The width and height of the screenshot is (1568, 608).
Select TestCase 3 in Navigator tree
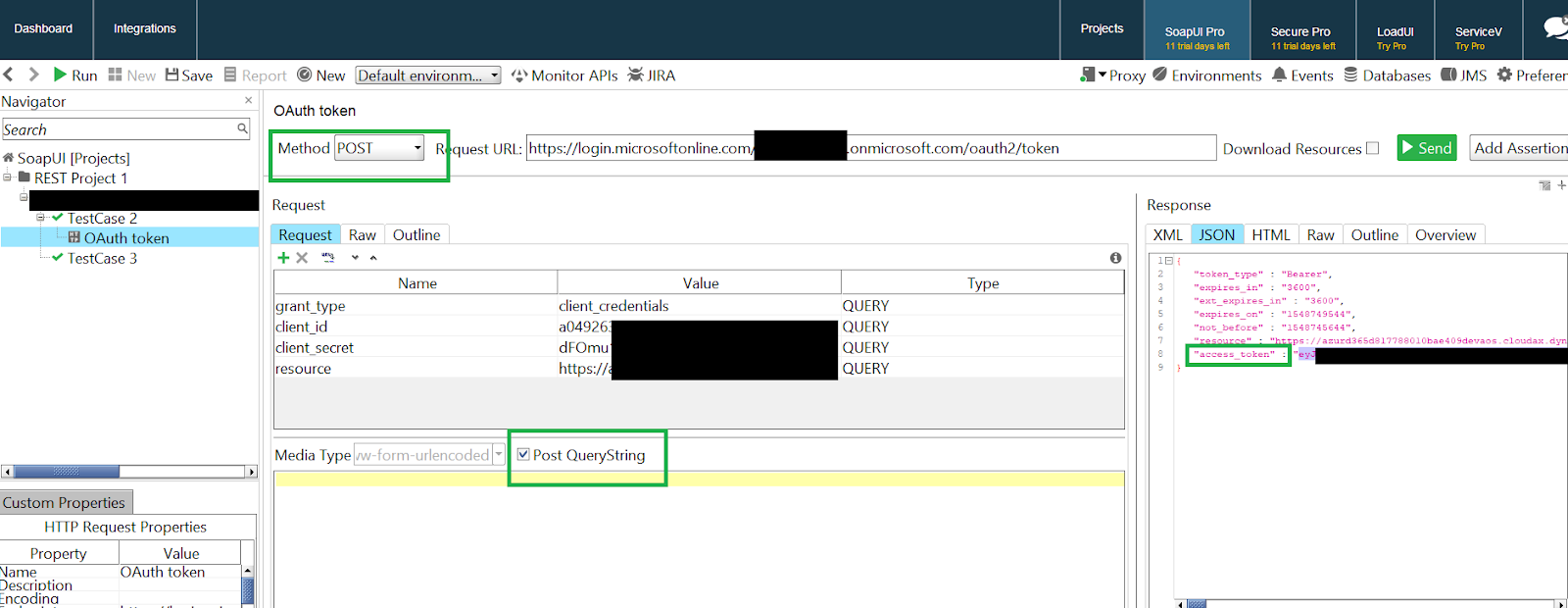tap(102, 258)
